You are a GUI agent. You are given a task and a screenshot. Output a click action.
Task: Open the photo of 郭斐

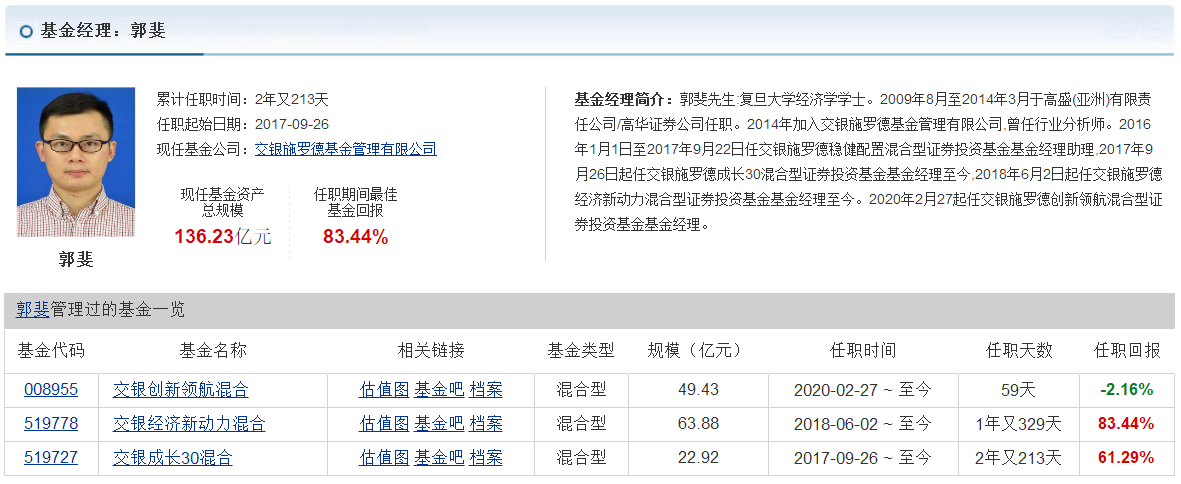click(76, 162)
